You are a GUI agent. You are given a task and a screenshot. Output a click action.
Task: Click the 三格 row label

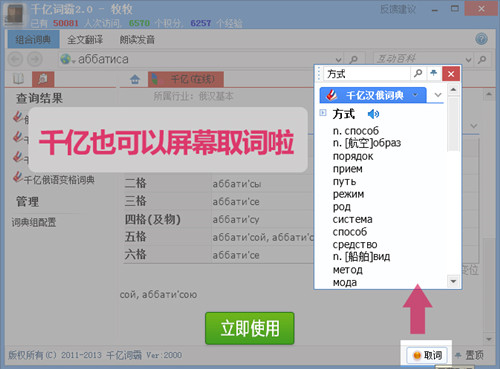pyautogui.click(x=135, y=201)
